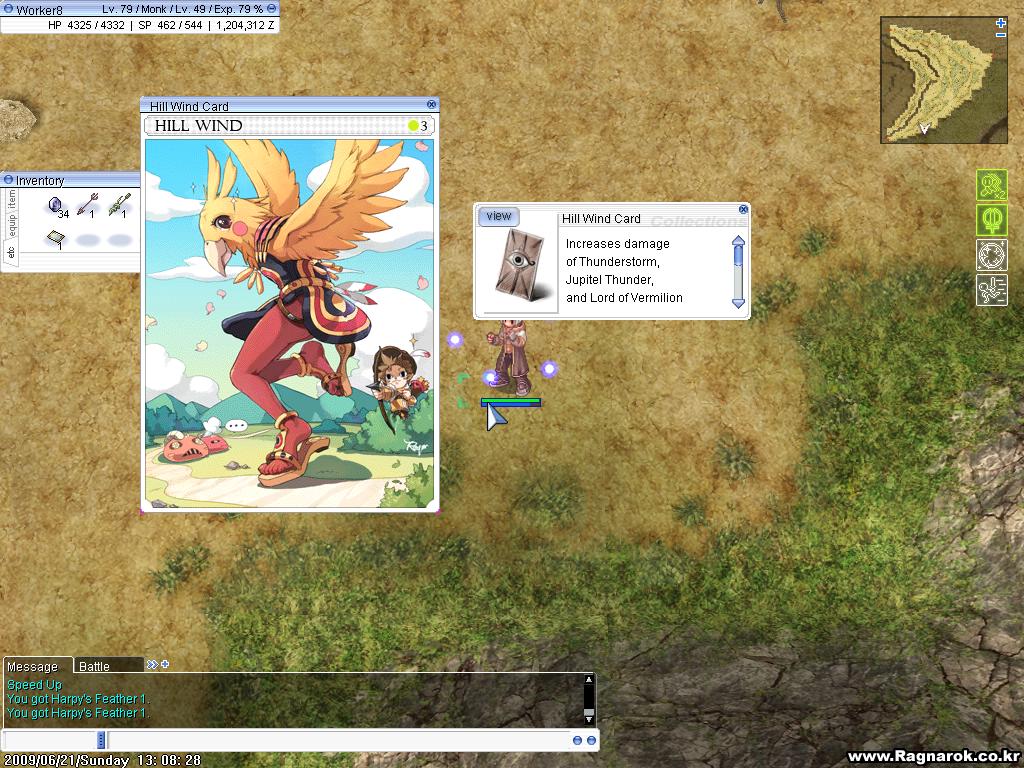
Task: Click the minimap terrain view
Action: pyautogui.click(x=944, y=80)
